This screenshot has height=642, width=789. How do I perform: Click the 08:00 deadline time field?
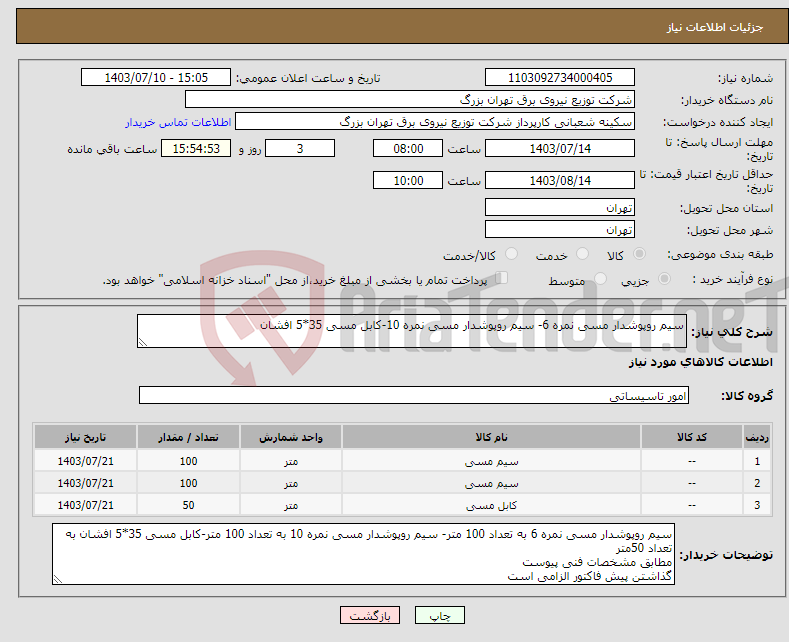pos(408,148)
